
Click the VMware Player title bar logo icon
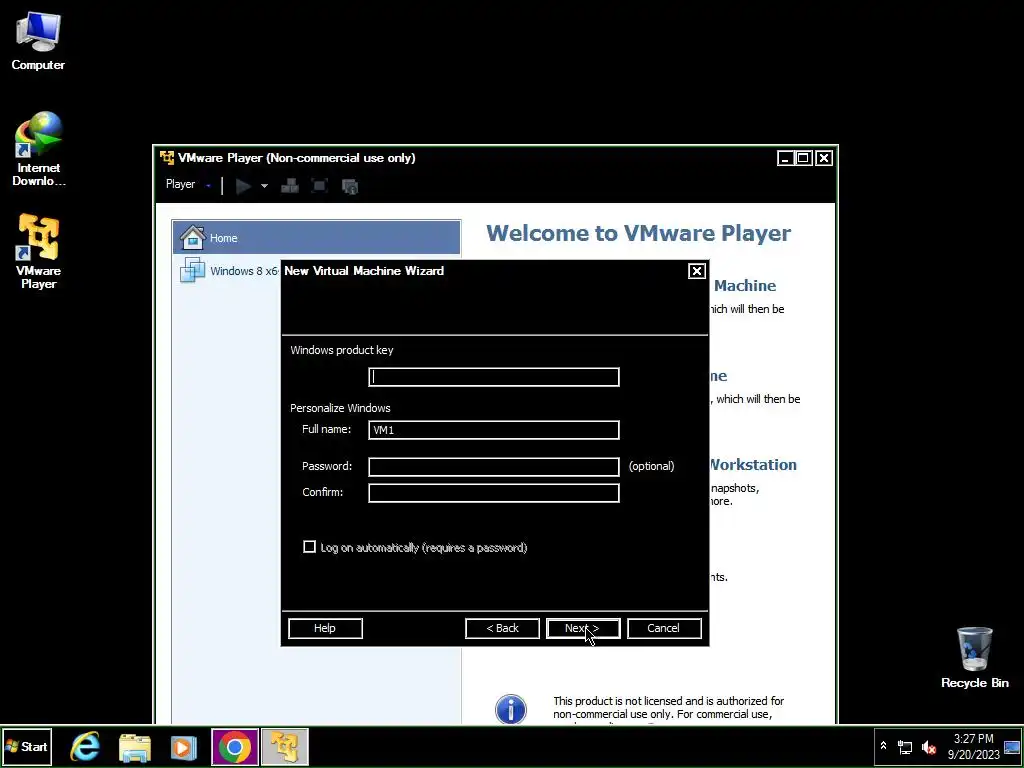(x=167, y=157)
